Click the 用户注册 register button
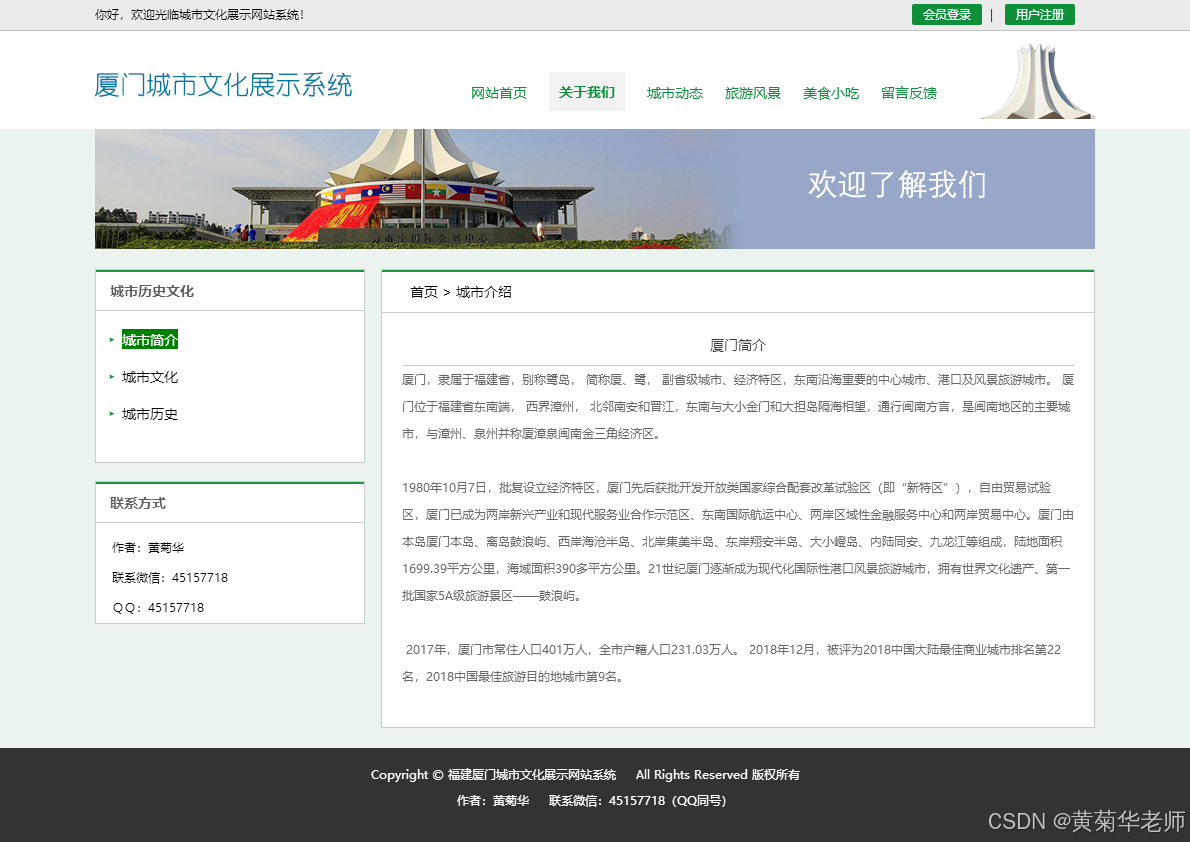The height and width of the screenshot is (842, 1190). point(1039,14)
